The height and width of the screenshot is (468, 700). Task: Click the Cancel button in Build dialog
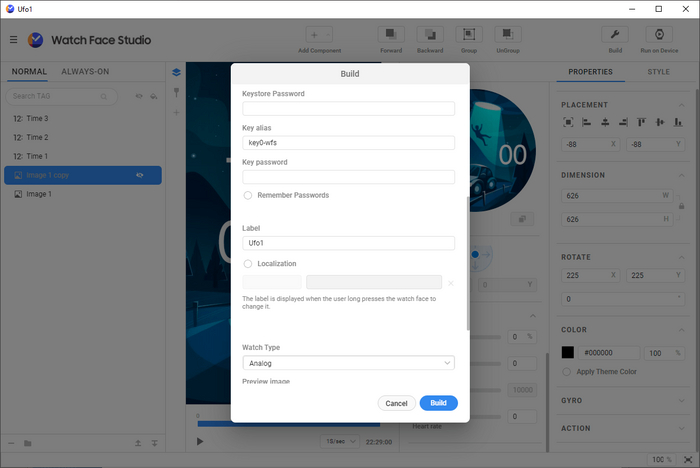click(x=396, y=403)
